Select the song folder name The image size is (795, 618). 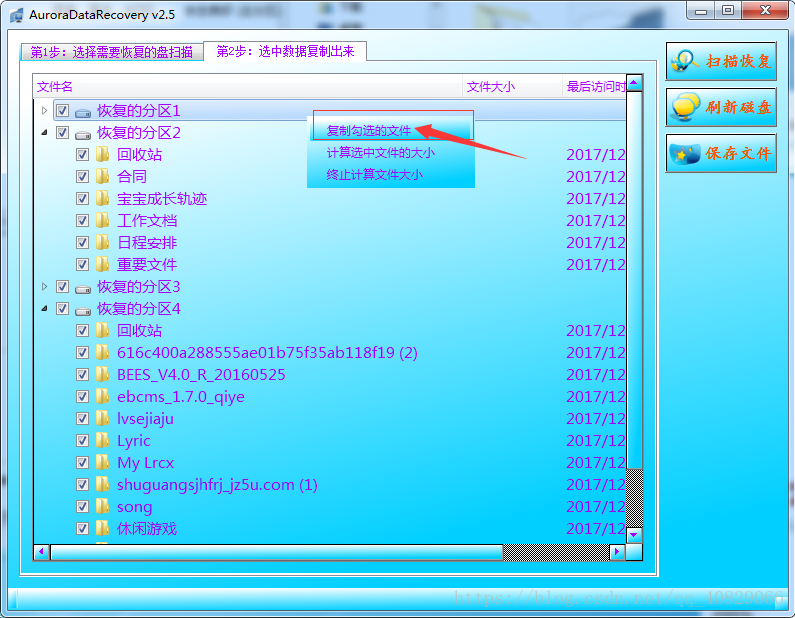134,507
